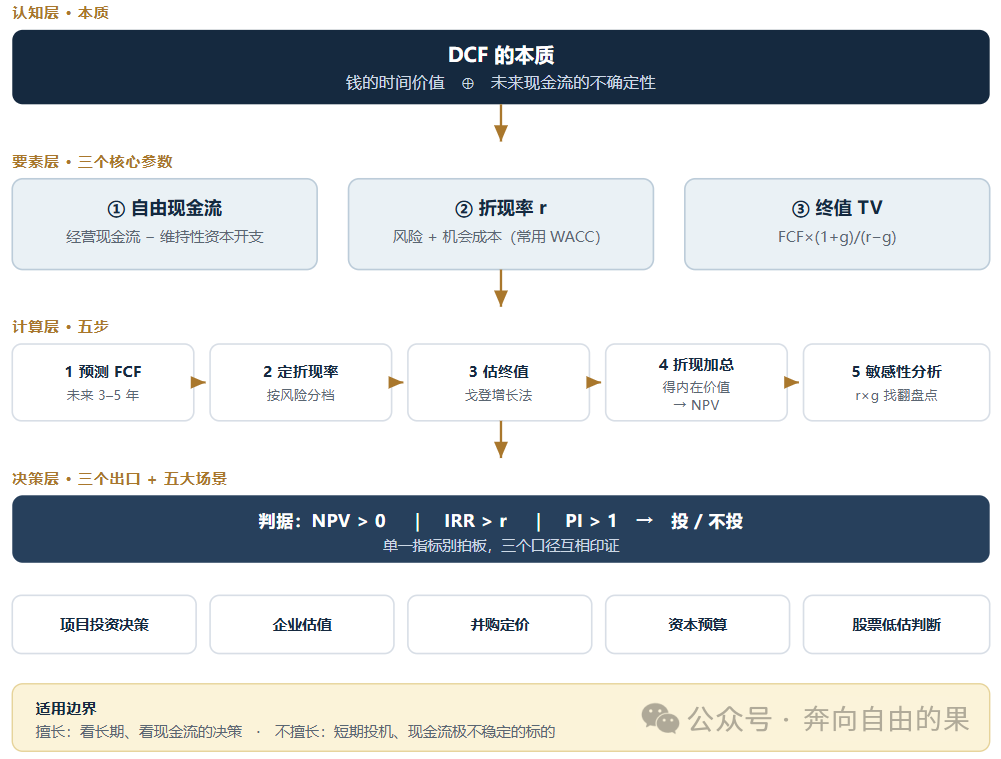Select the 'IRR > r' criterion

coord(476,521)
